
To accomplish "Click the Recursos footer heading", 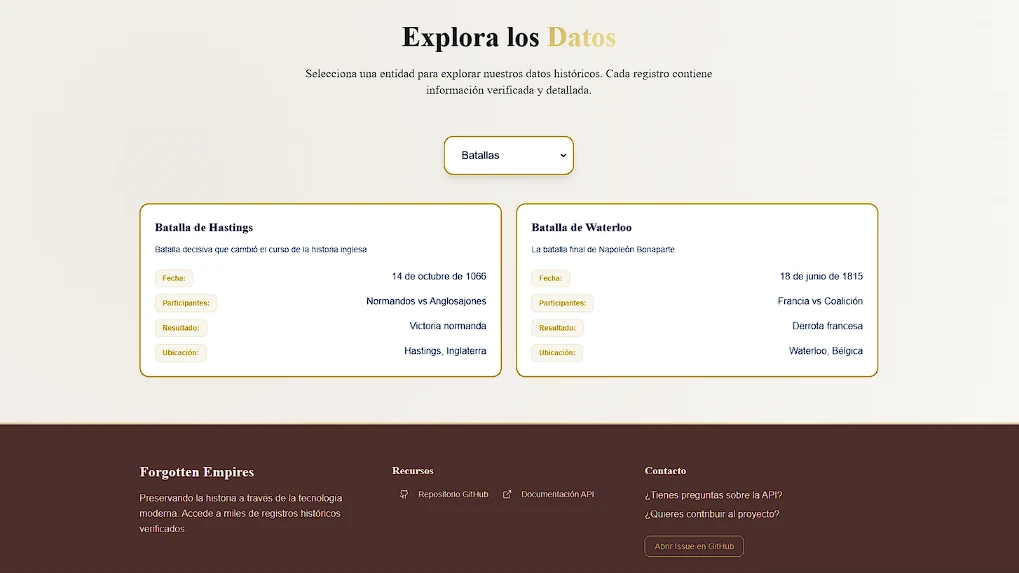I will (413, 471).
